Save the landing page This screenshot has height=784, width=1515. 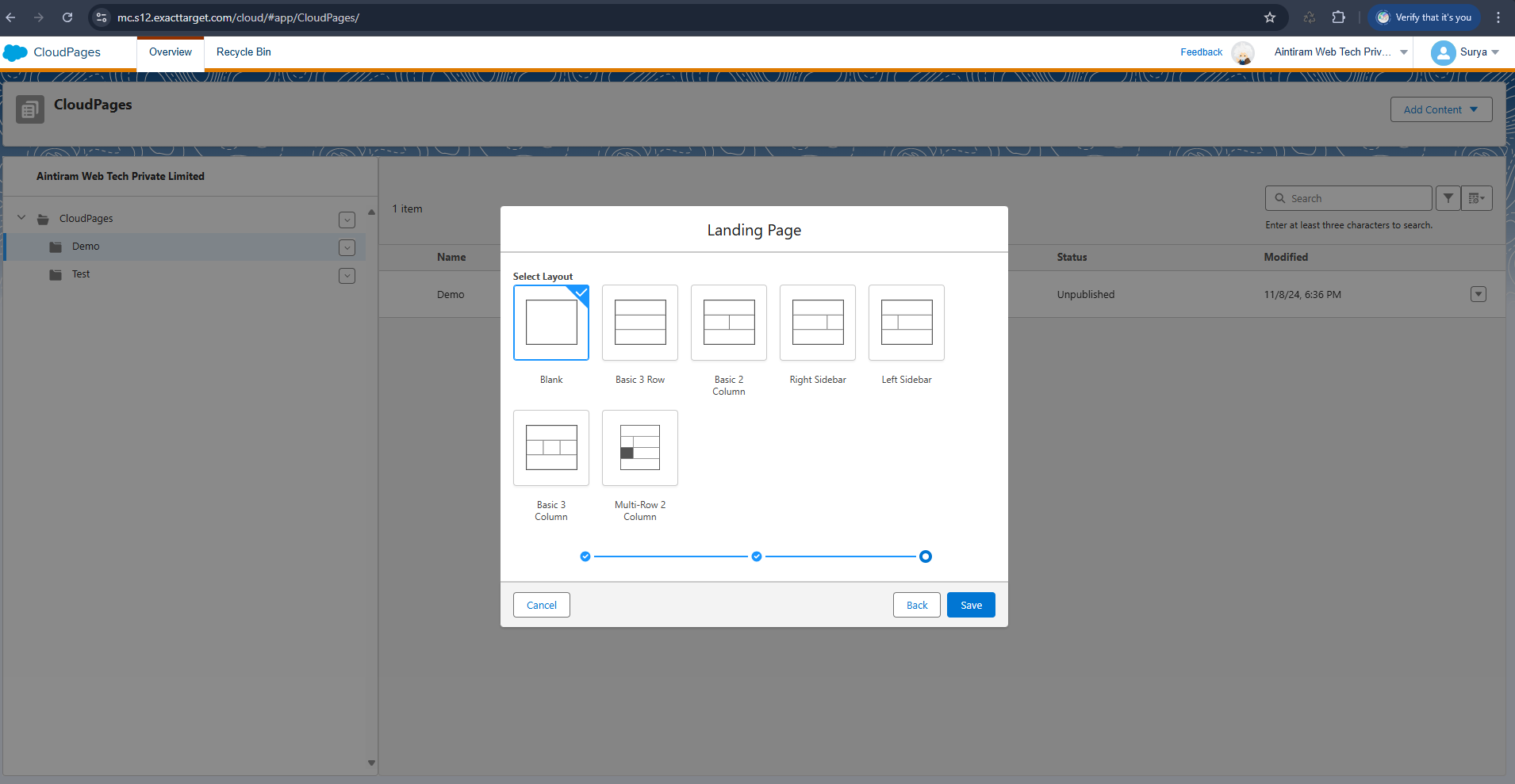[x=970, y=605]
